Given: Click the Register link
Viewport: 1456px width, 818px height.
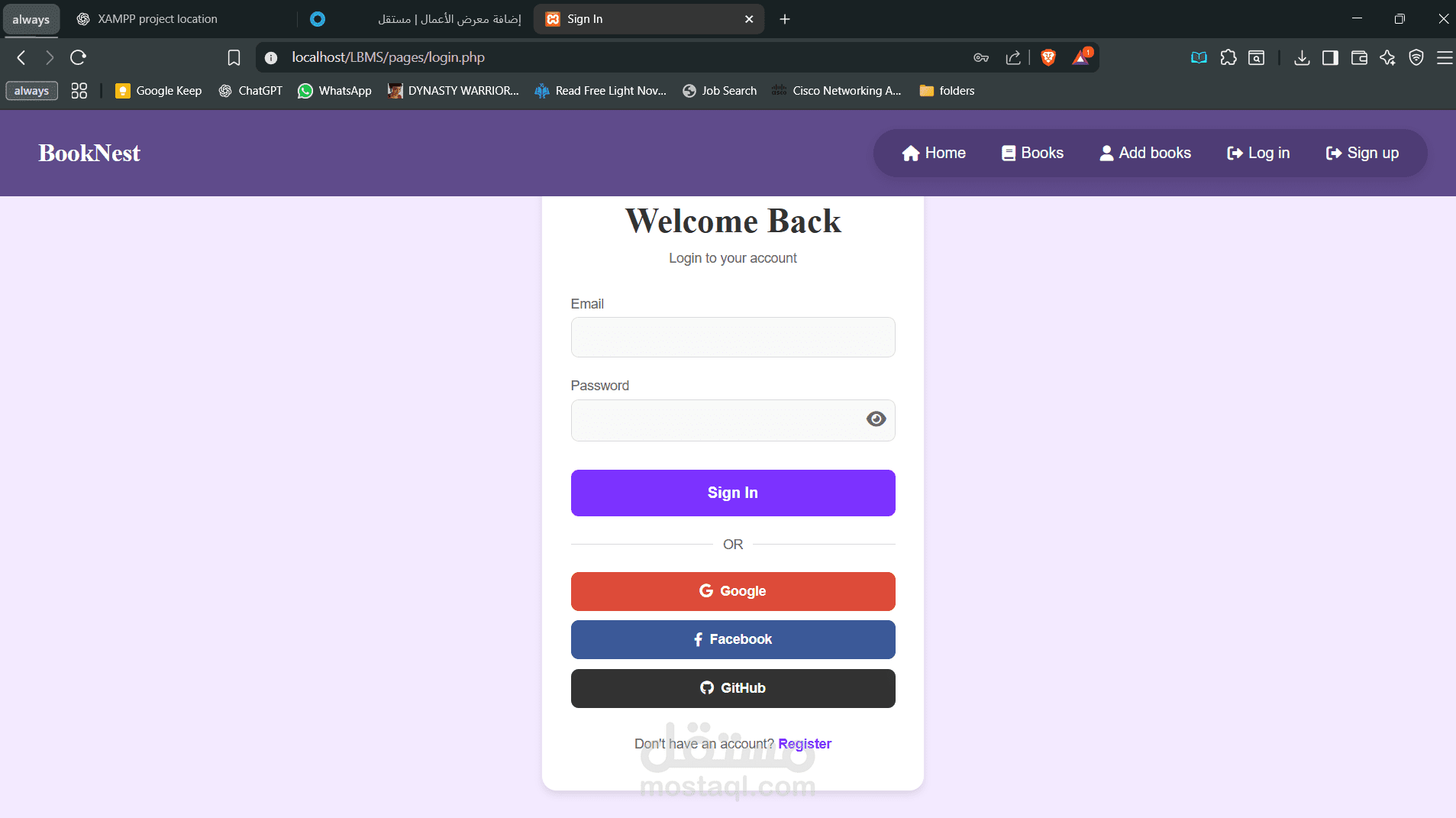Looking at the screenshot, I should (x=805, y=744).
